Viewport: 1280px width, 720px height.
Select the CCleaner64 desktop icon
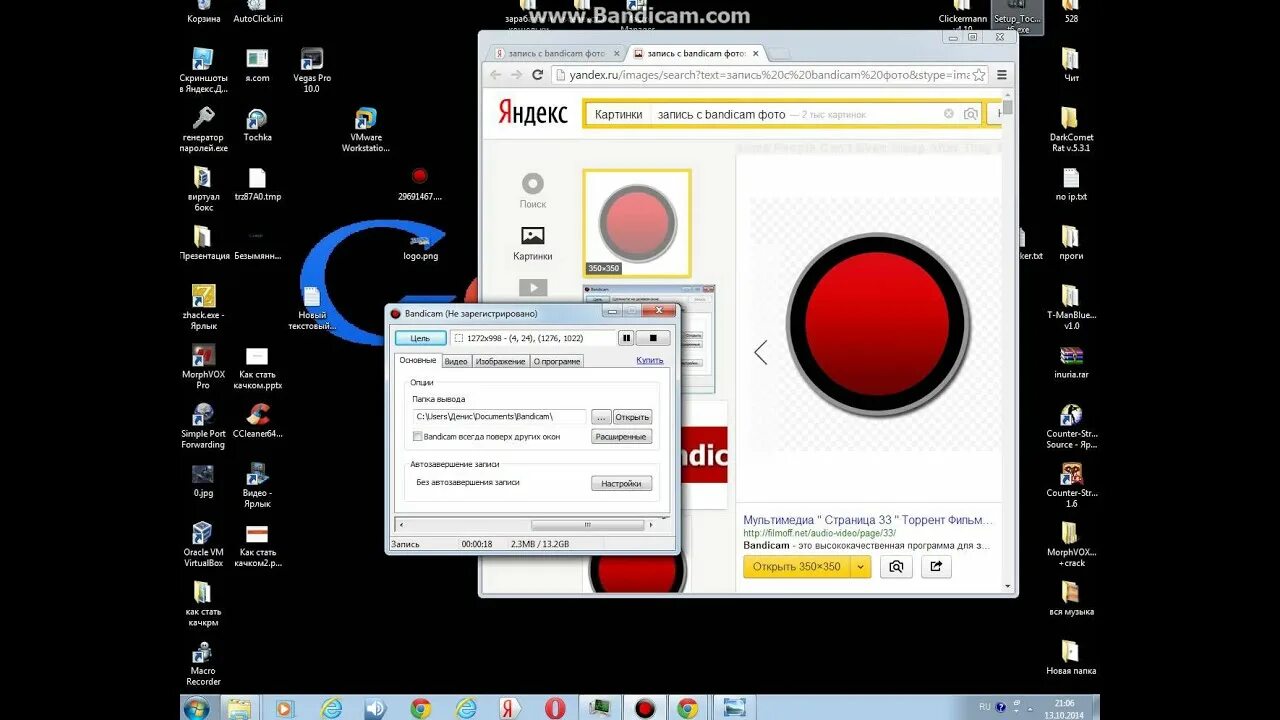[x=258, y=421]
